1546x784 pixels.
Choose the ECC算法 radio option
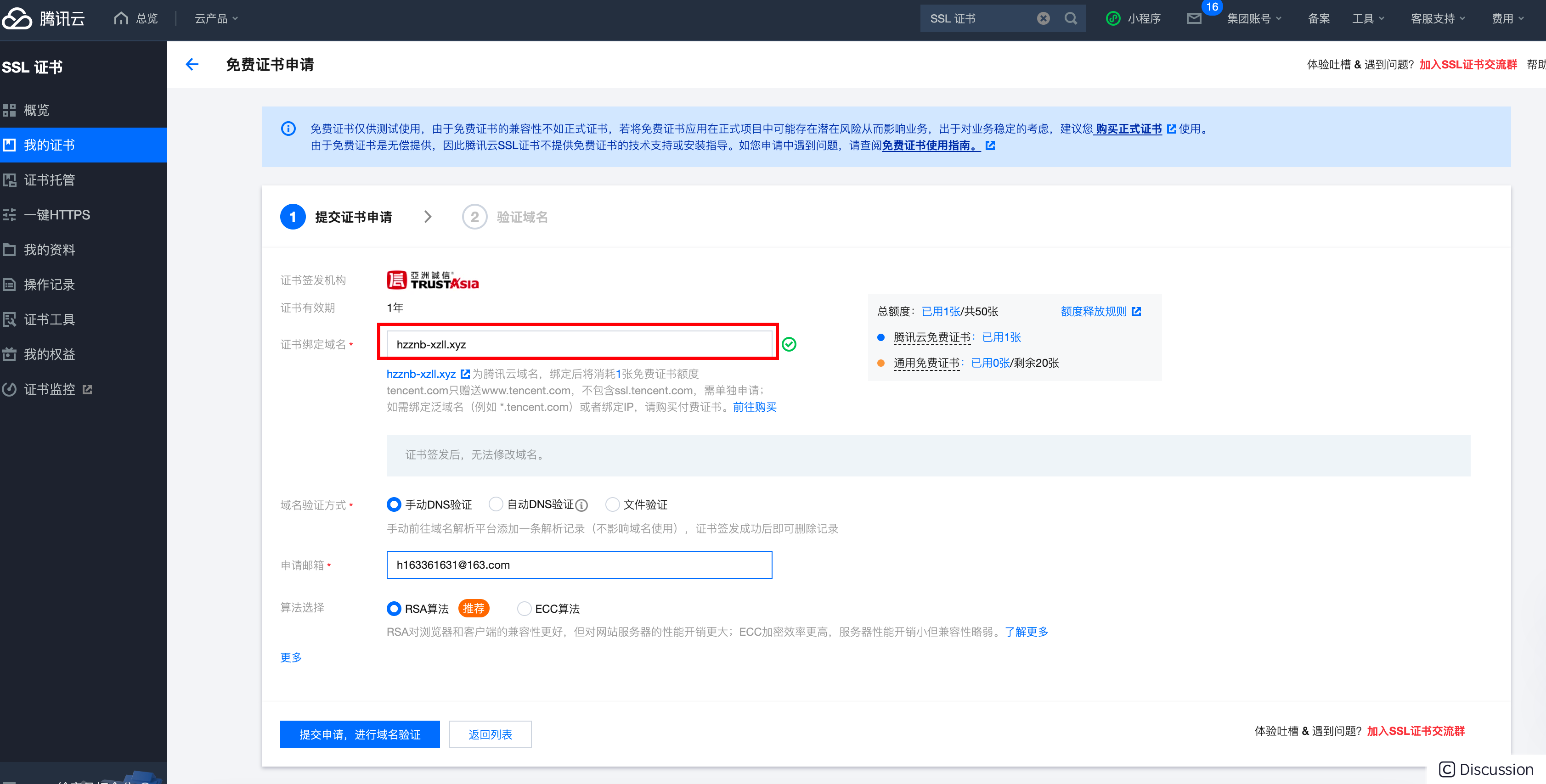[524, 608]
